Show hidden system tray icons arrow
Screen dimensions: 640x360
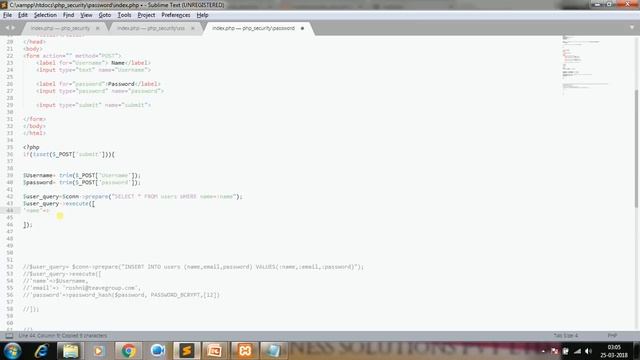(543, 351)
